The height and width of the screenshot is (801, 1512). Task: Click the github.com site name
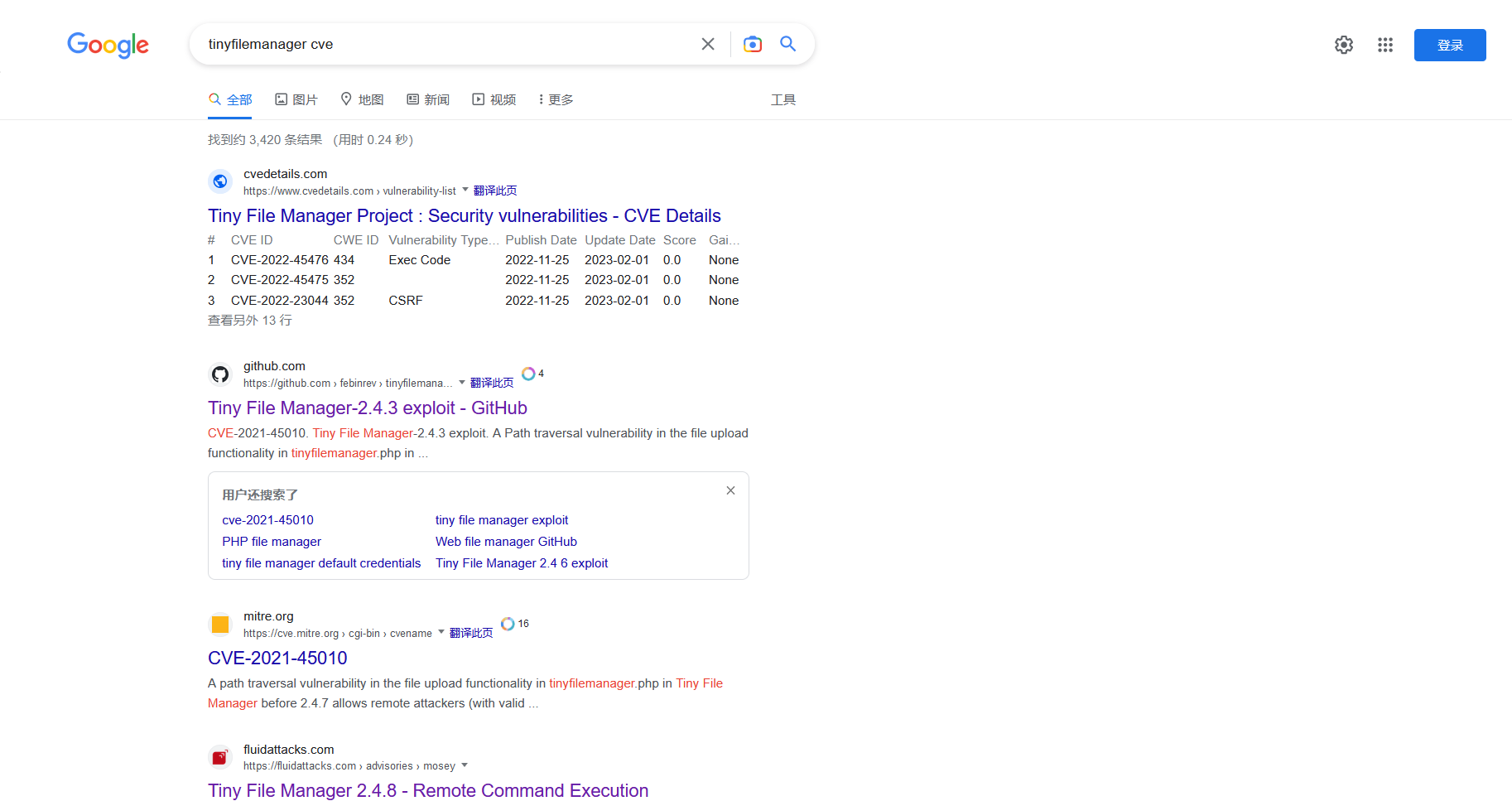click(x=274, y=366)
